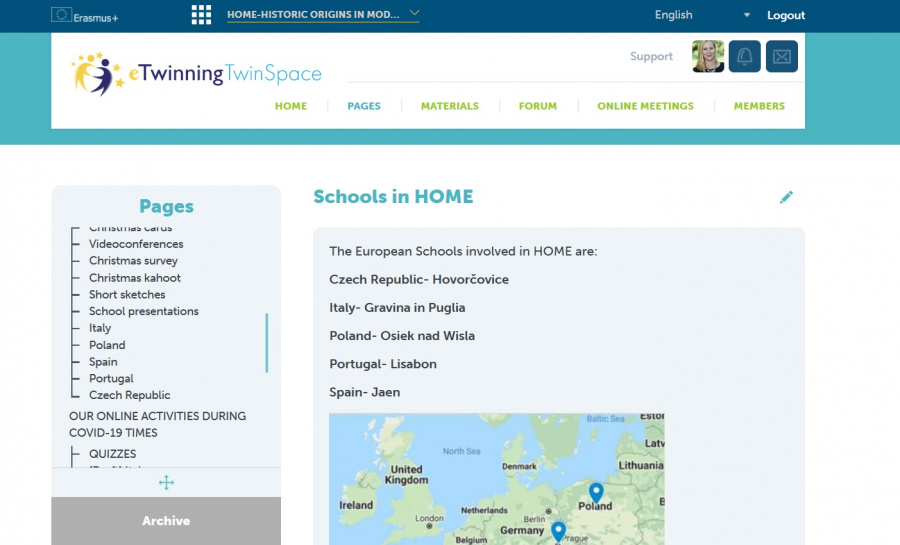
Task: Open the notifications bell
Action: click(744, 56)
